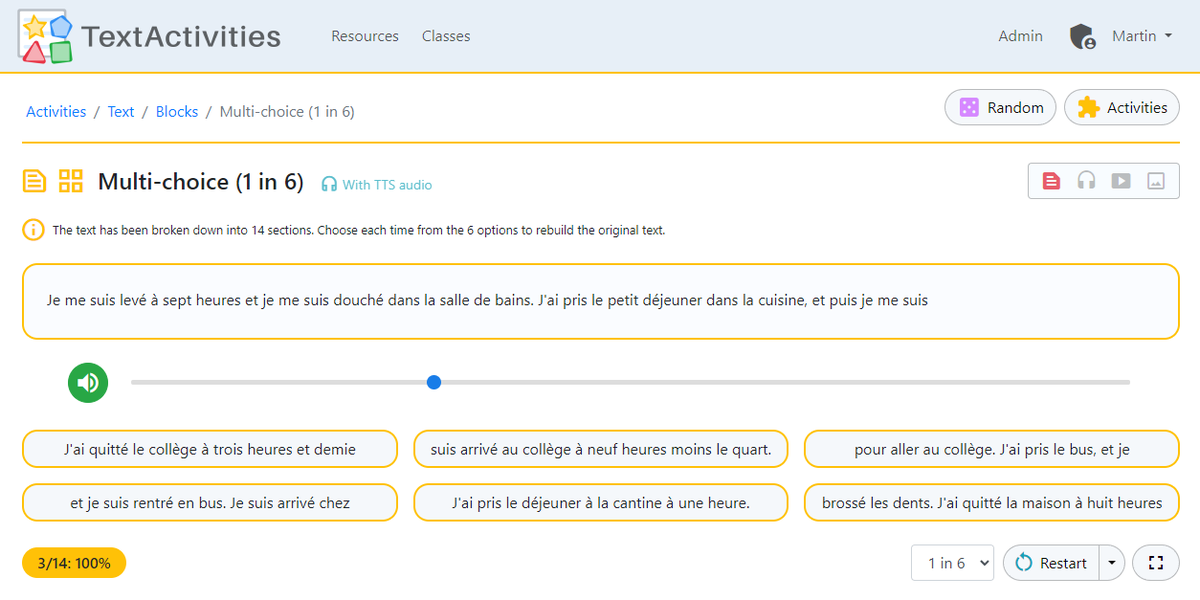Image resolution: width=1200 pixels, height=600 pixels.
Task: Click the yellow text page icon beside title
Action: tap(34, 181)
